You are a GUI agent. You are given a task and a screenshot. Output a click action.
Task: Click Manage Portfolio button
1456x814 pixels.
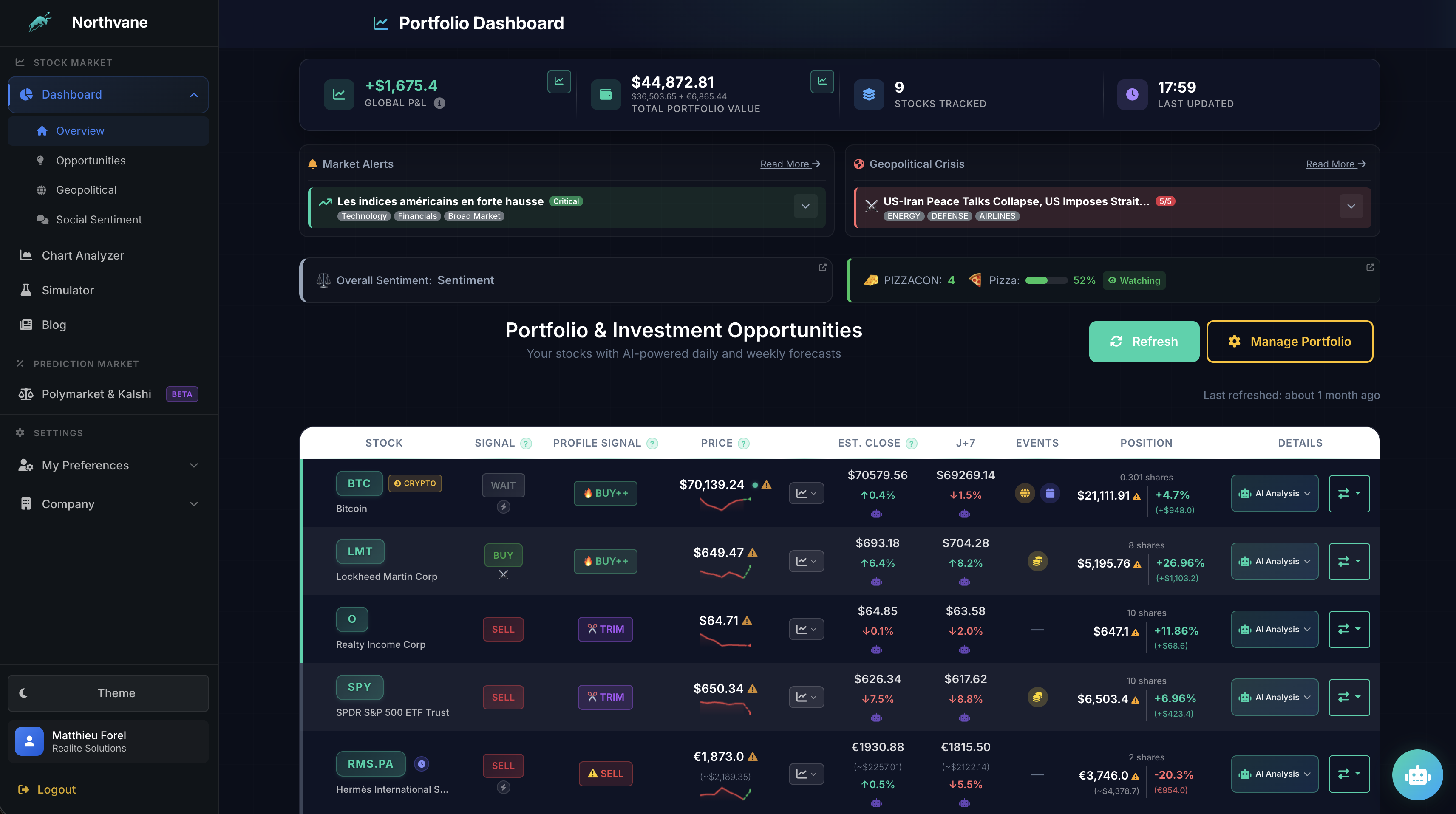tap(1289, 342)
